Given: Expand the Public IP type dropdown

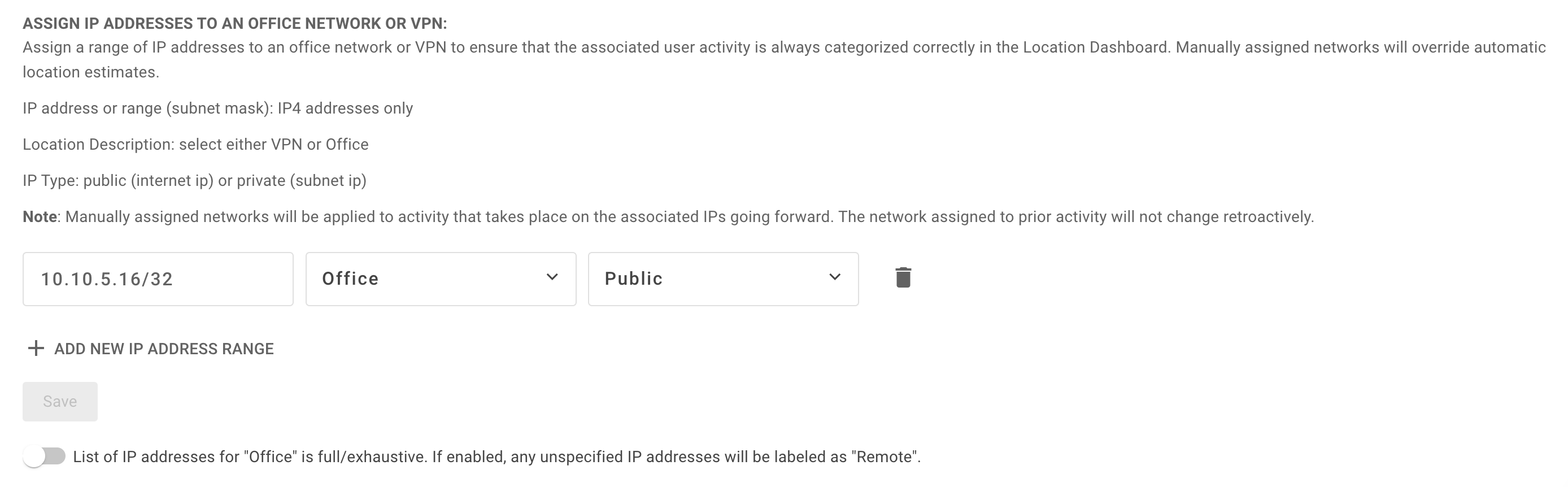Looking at the screenshot, I should pyautogui.click(x=723, y=279).
